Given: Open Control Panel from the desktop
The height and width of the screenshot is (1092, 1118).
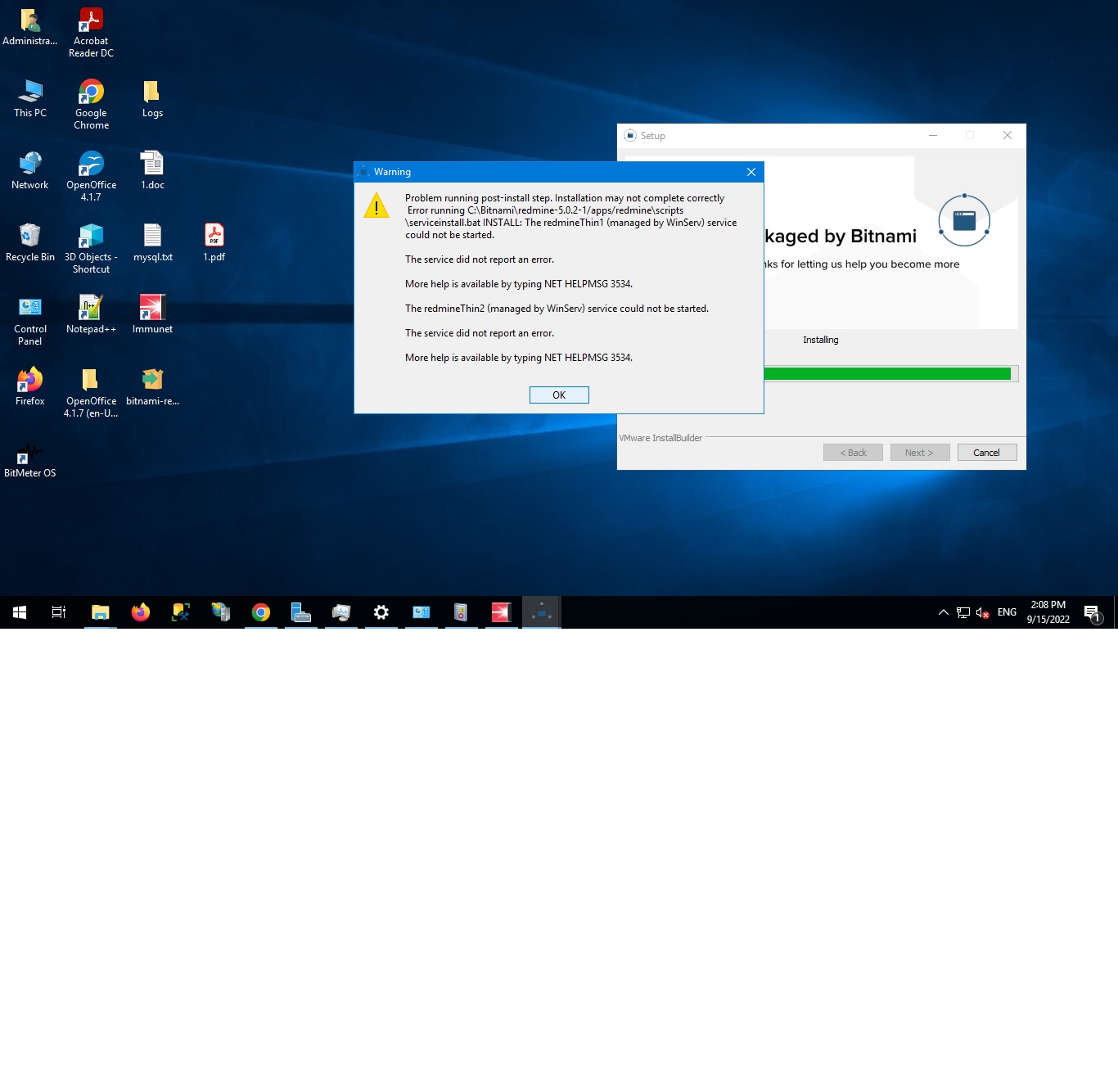Looking at the screenshot, I should click(x=29, y=307).
